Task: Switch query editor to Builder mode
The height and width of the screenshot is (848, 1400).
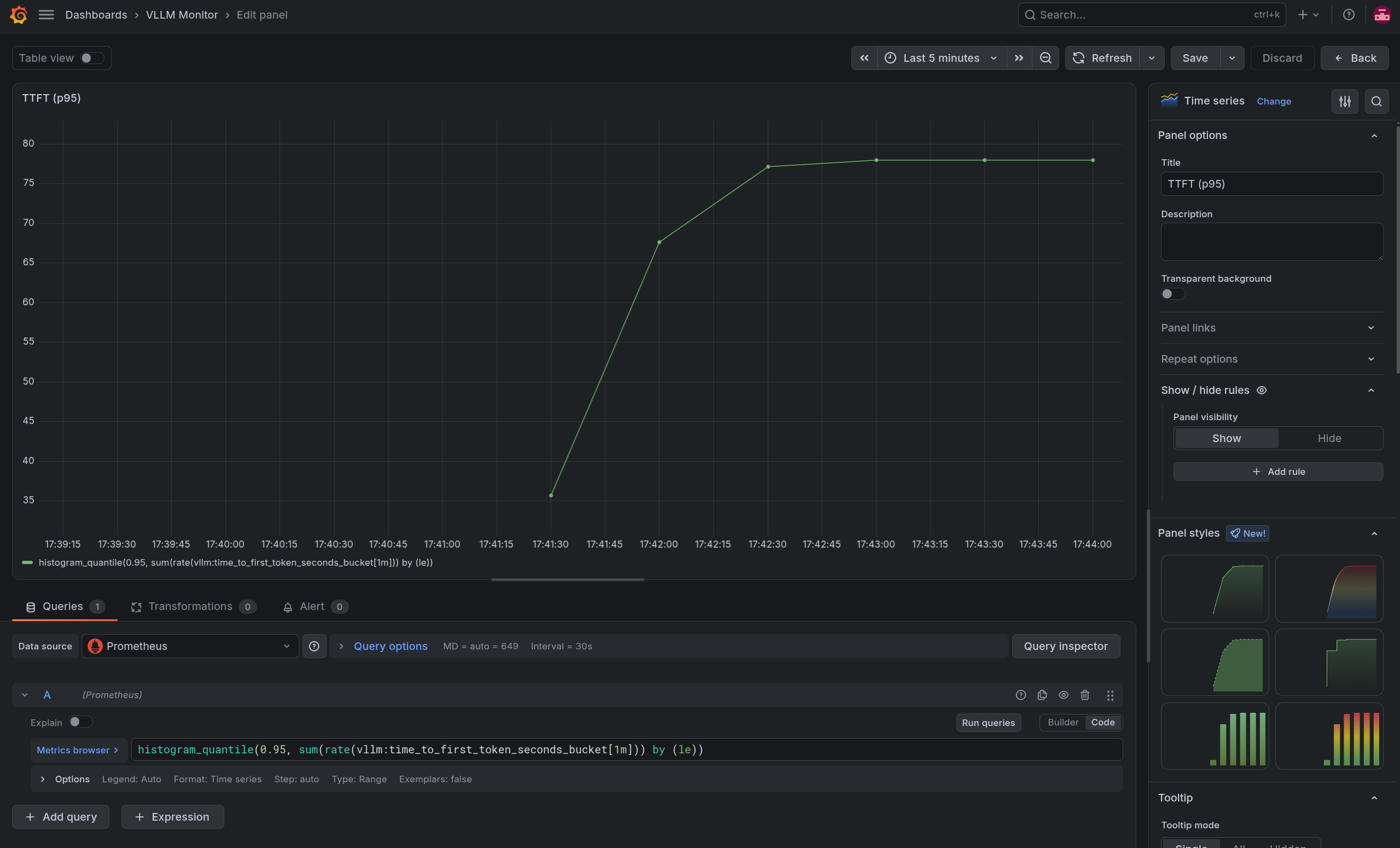Action: tap(1062, 722)
